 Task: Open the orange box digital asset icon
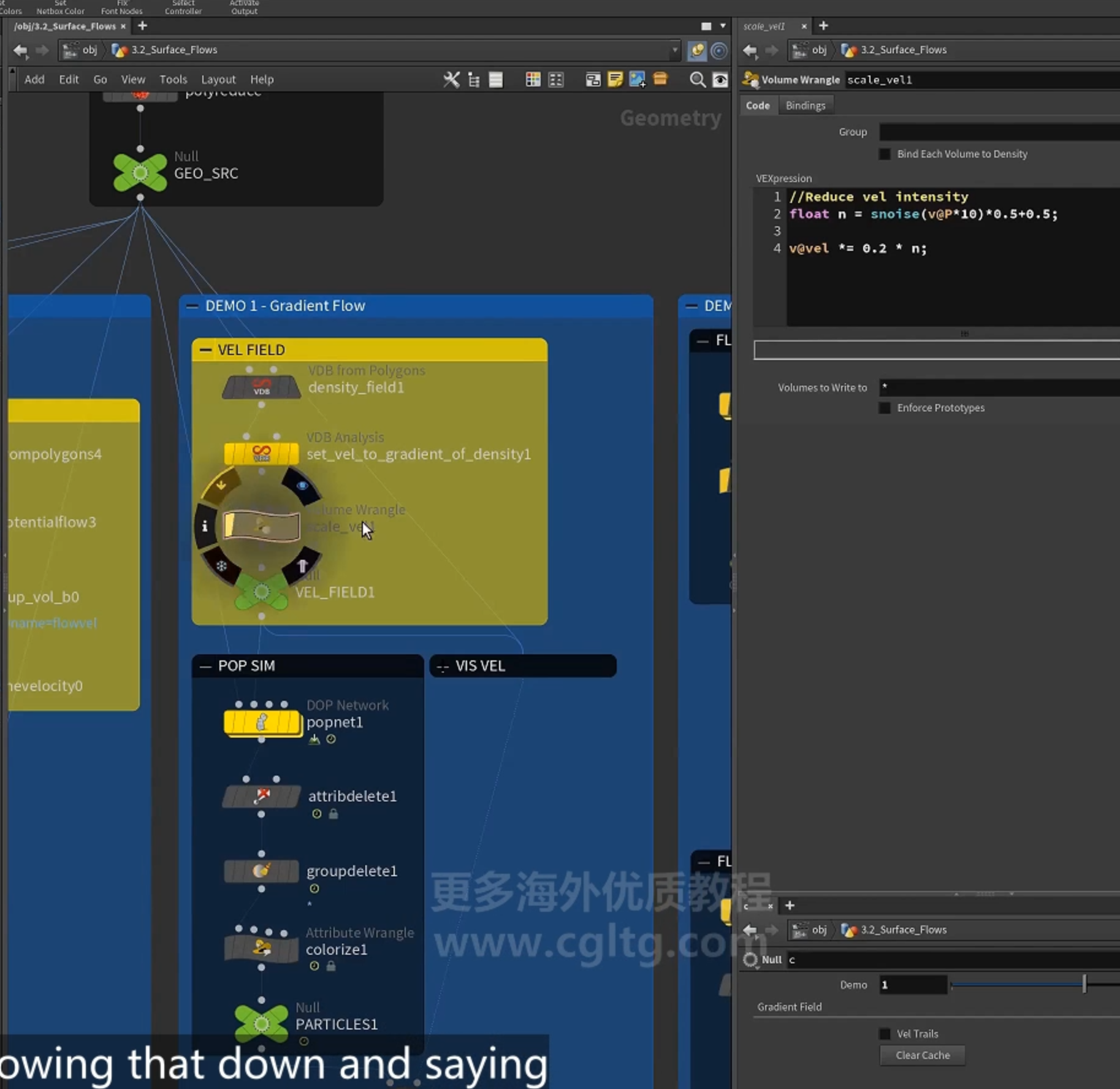660,79
